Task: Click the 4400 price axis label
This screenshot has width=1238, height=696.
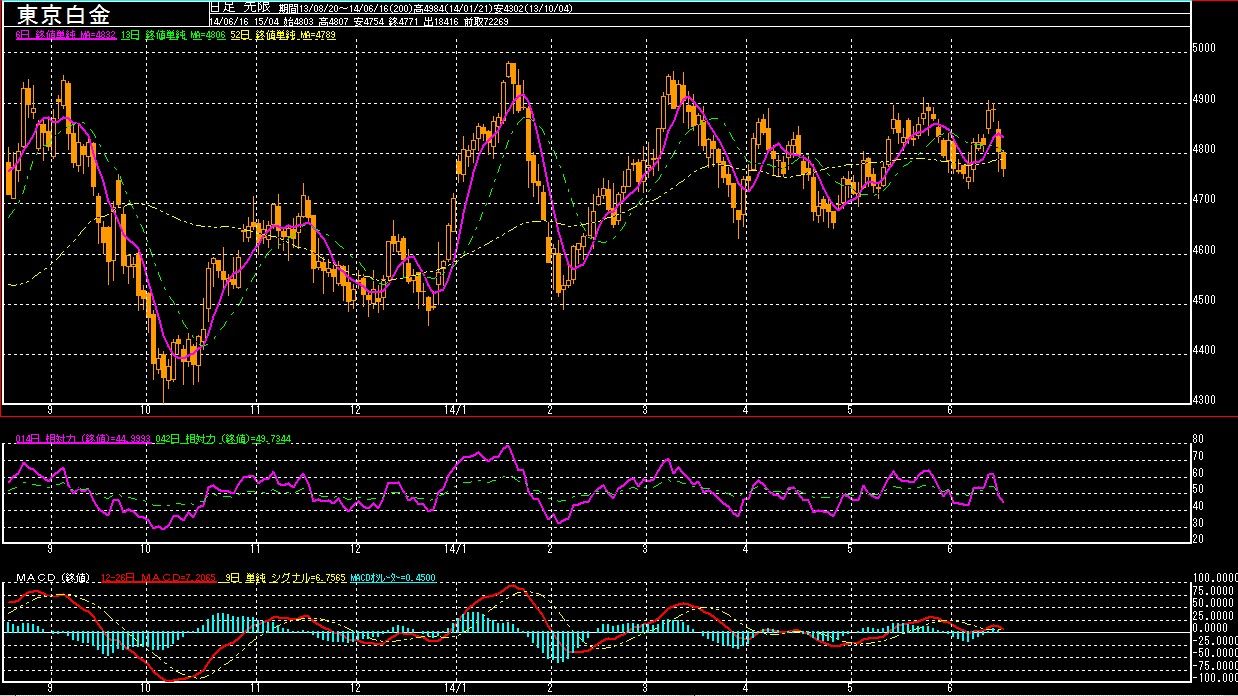Action: 1206,350
